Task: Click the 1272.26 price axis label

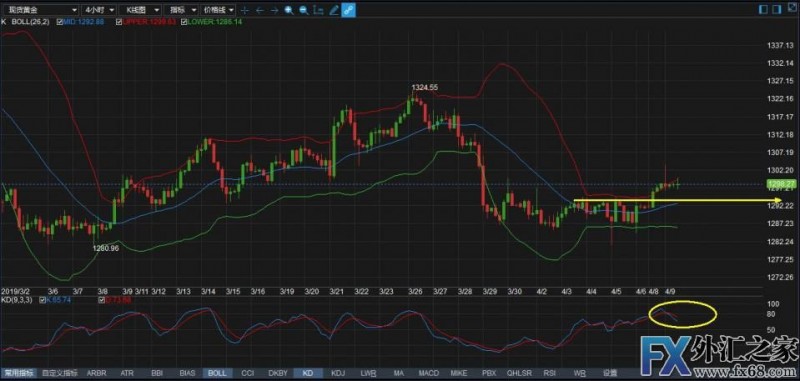Action: (780, 277)
